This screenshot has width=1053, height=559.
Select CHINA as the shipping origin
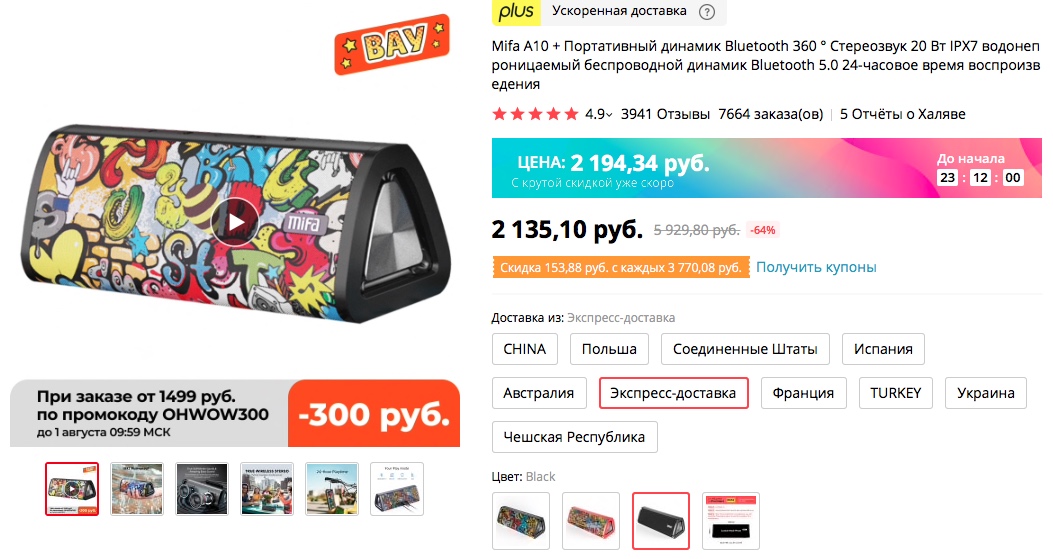[x=524, y=349]
